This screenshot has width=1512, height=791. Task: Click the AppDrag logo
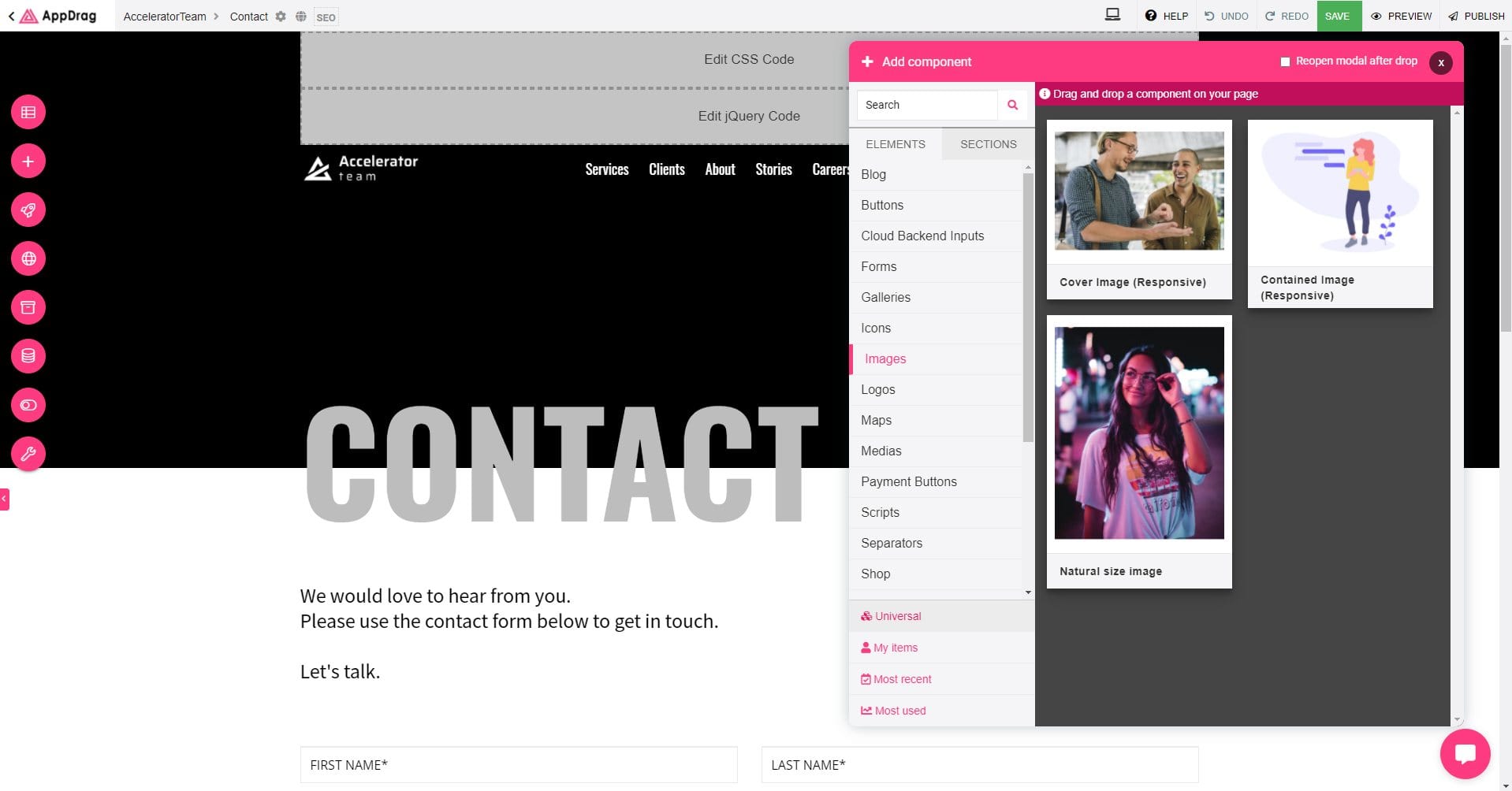[59, 16]
